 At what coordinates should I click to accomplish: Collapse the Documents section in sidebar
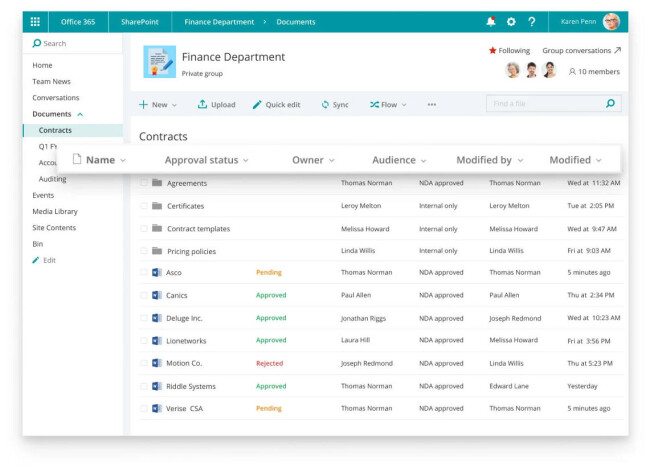[x=80, y=114]
